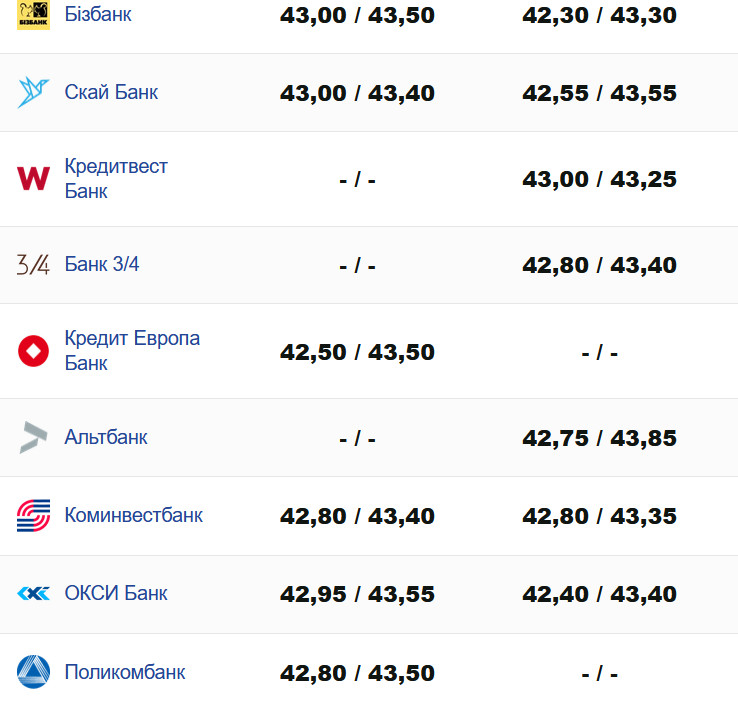Click the Кредитвест Банк red W logo
The height and width of the screenshot is (709, 738).
[33, 179]
